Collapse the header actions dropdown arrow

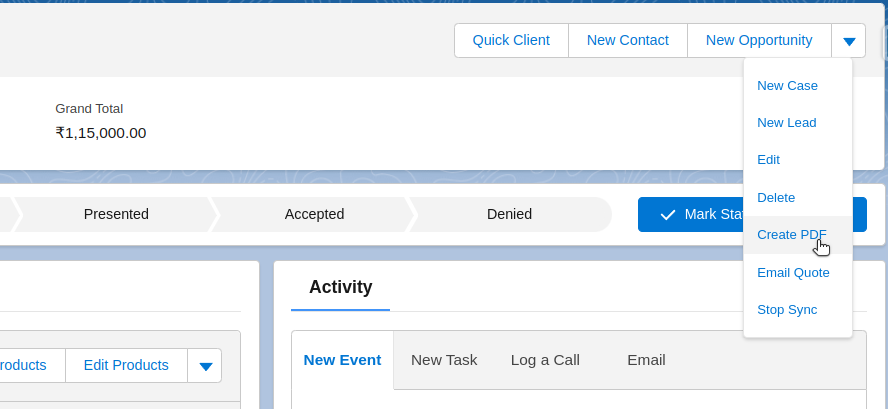[x=849, y=41]
